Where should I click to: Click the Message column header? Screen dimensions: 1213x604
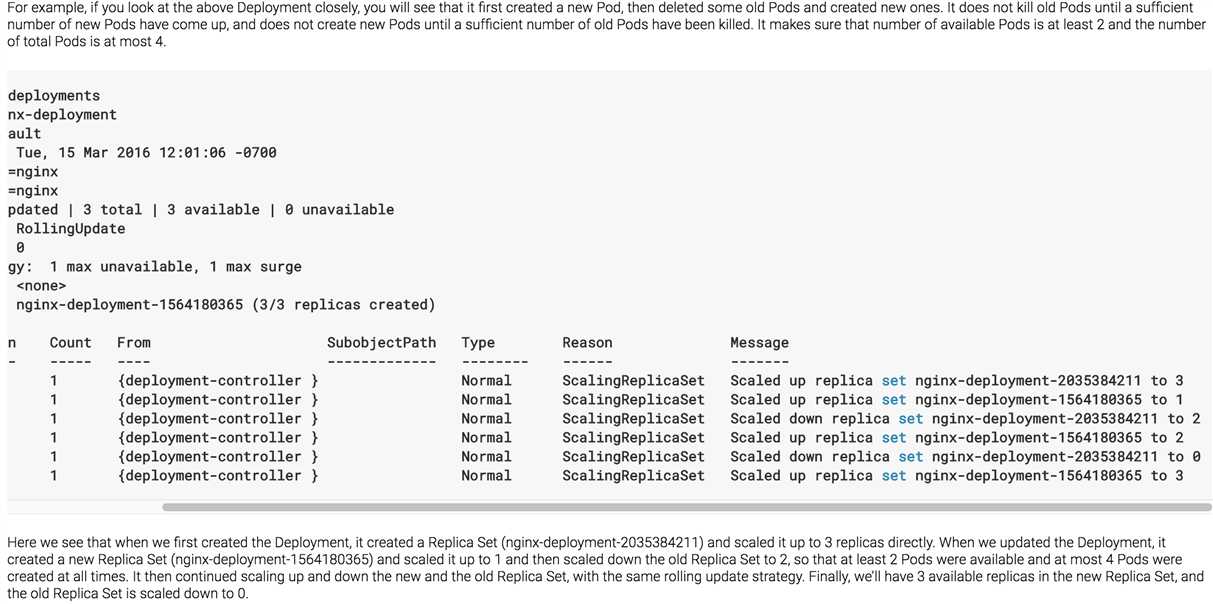759,342
